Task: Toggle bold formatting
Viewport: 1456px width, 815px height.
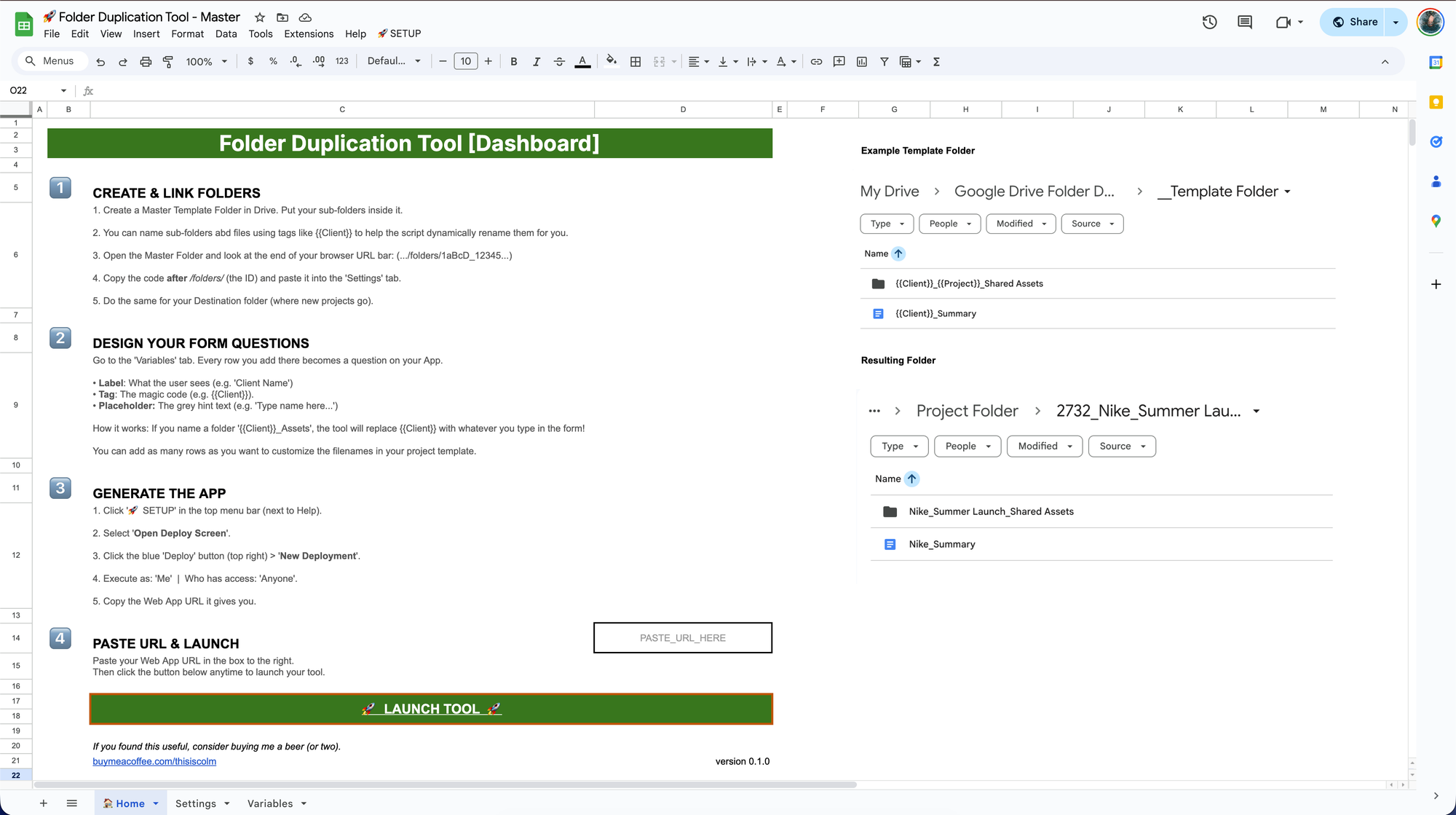Action: point(514,62)
